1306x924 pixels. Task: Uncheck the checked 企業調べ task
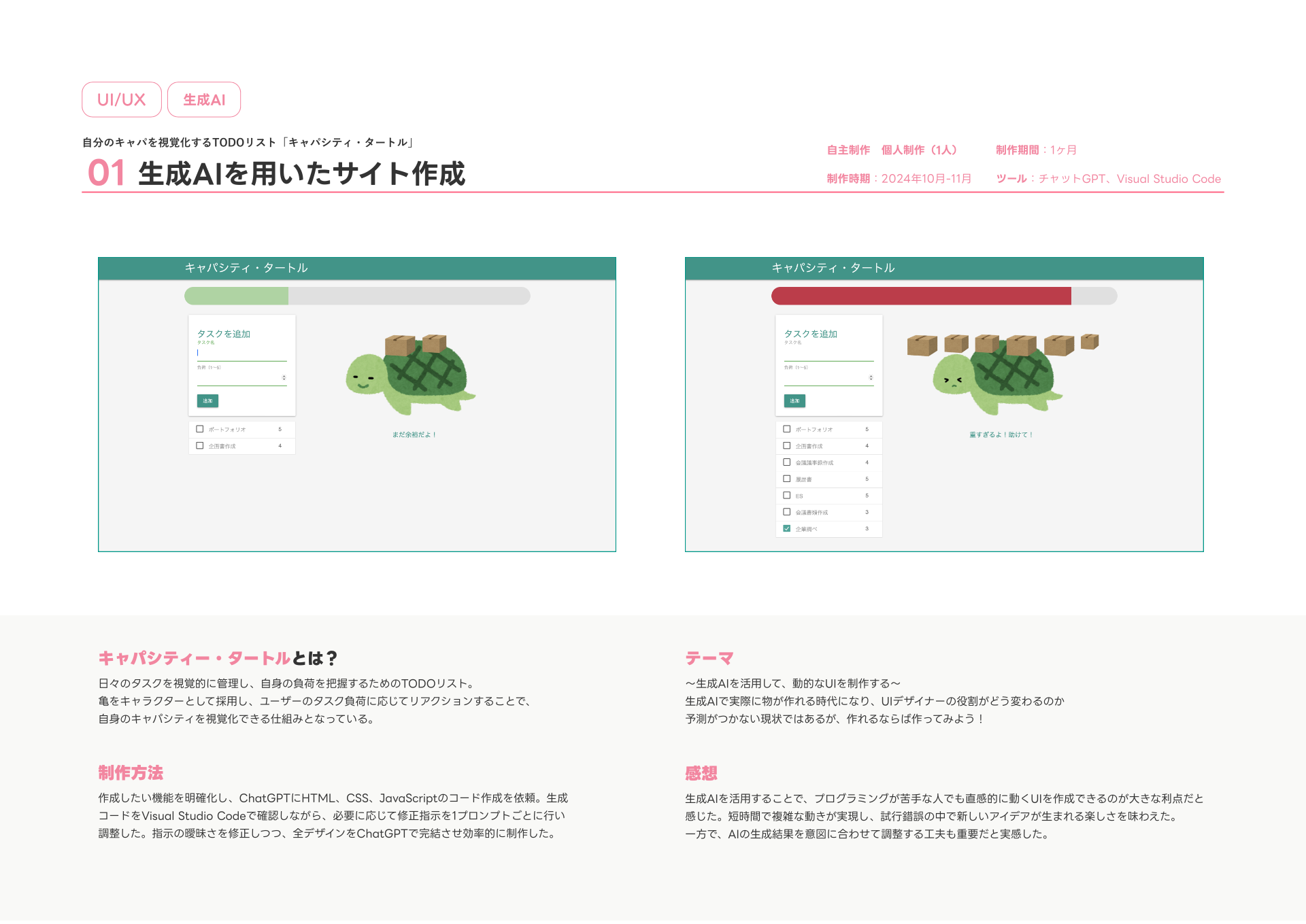pyautogui.click(x=787, y=528)
